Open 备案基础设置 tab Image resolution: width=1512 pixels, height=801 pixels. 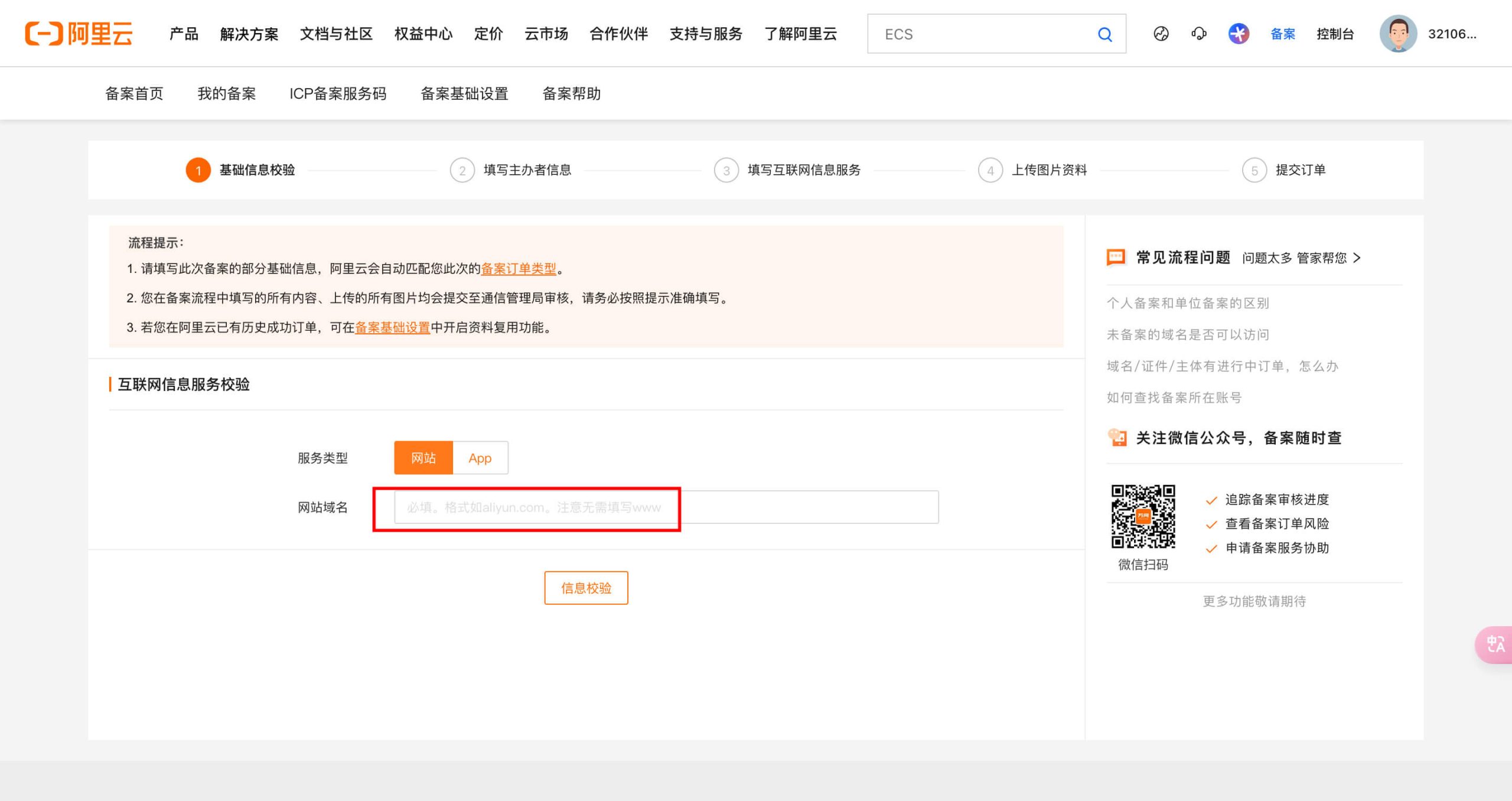464,93
